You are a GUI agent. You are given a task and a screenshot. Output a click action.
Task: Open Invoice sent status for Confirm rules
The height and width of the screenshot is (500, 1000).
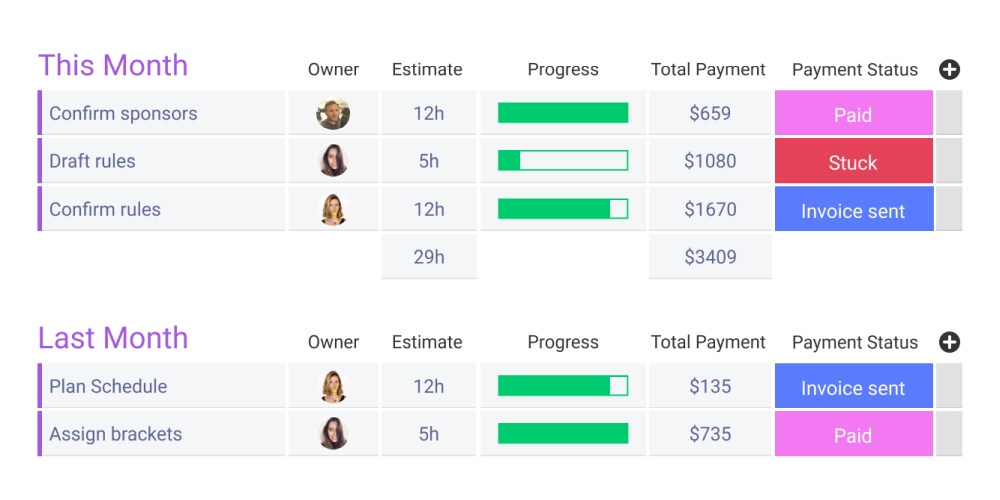[853, 210]
